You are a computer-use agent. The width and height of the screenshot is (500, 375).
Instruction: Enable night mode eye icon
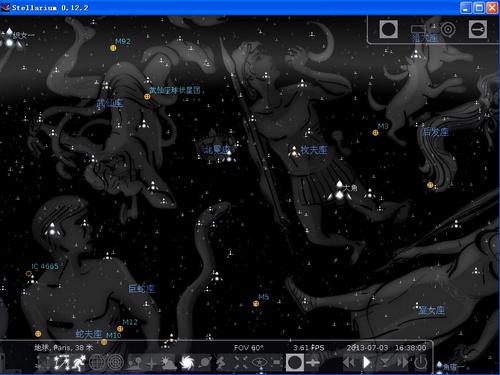coord(259,363)
